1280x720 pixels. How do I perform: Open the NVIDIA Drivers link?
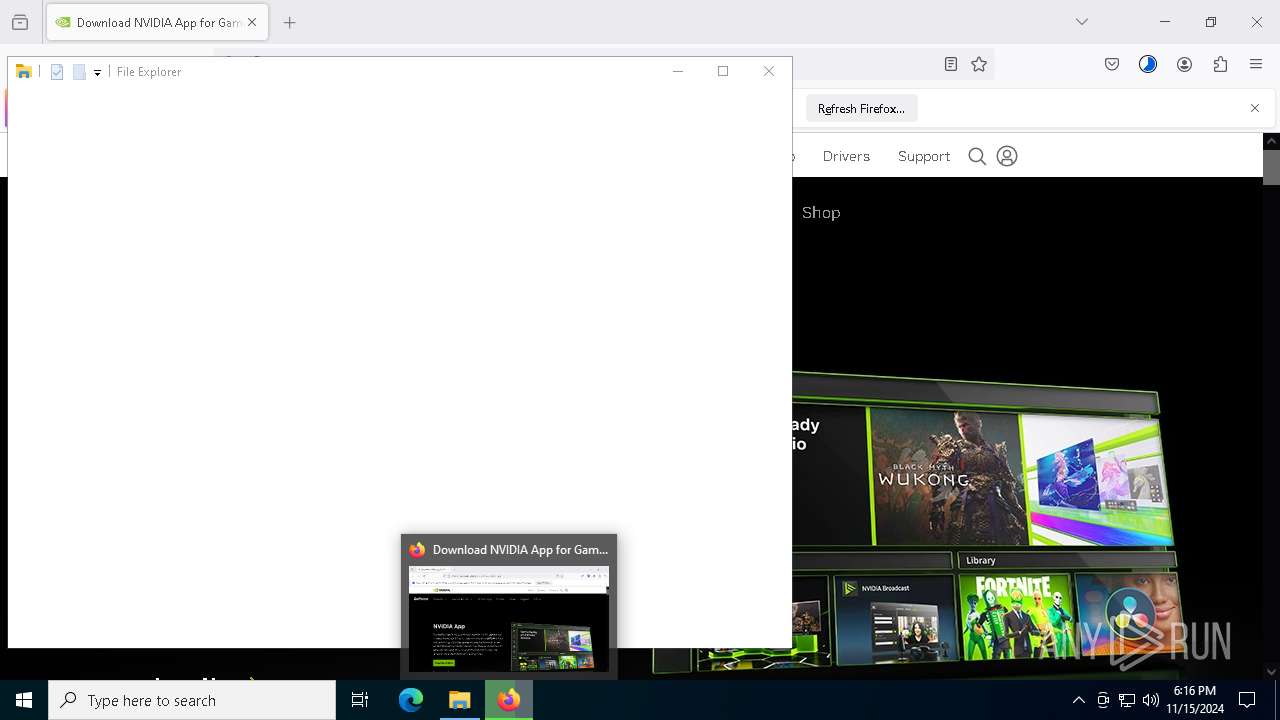tap(846, 156)
